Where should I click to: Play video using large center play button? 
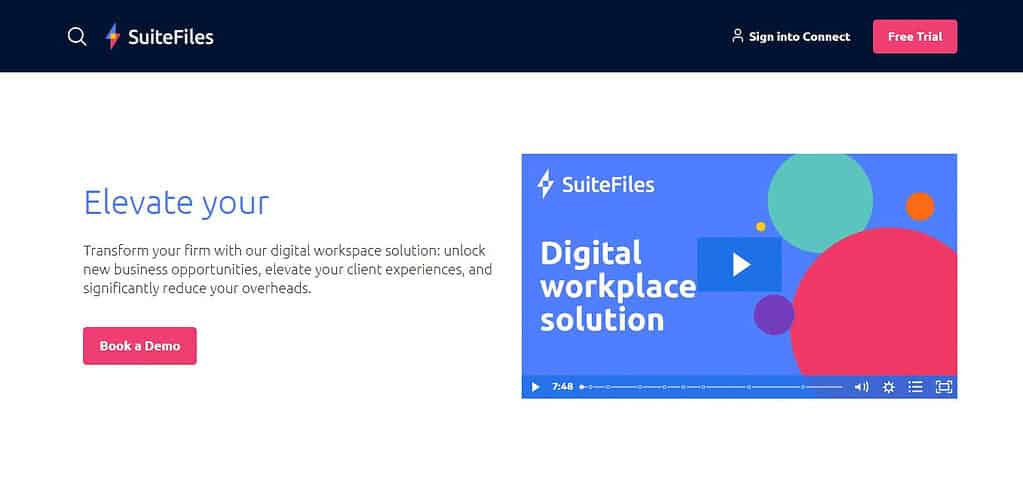(x=739, y=264)
